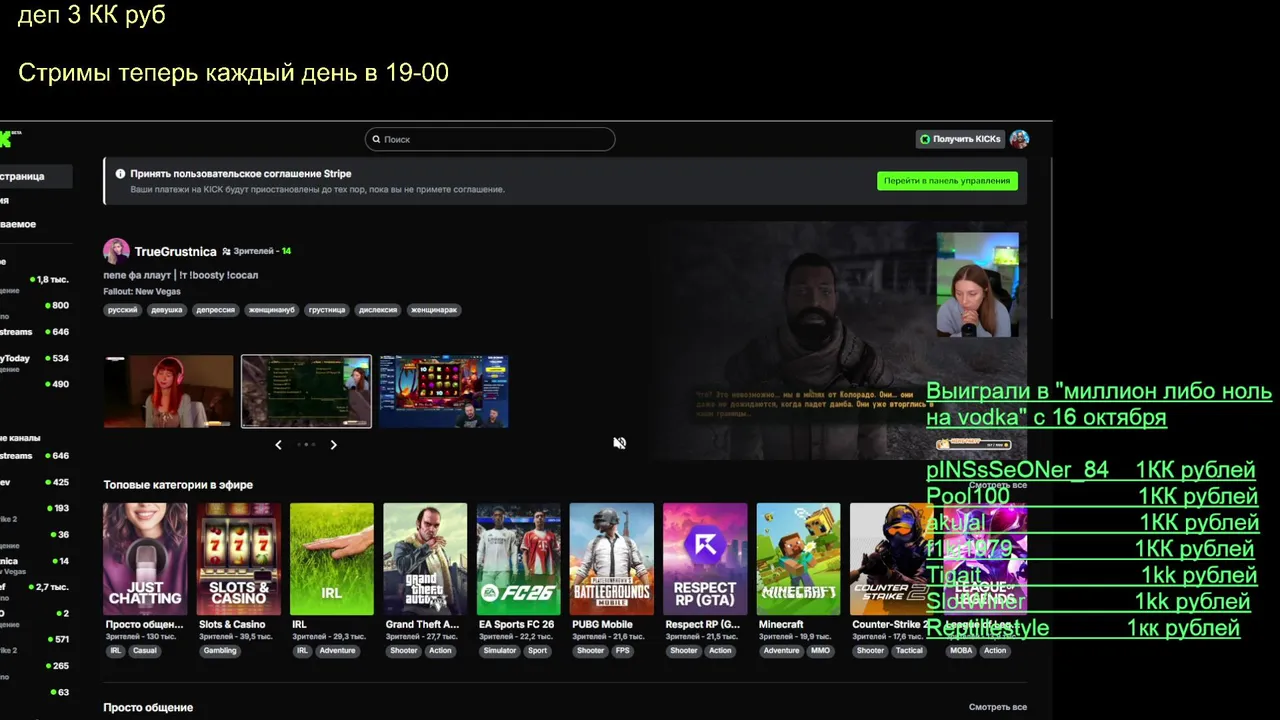Click the Slots & Casino title text
This screenshot has width=1280, height=720.
[x=232, y=624]
